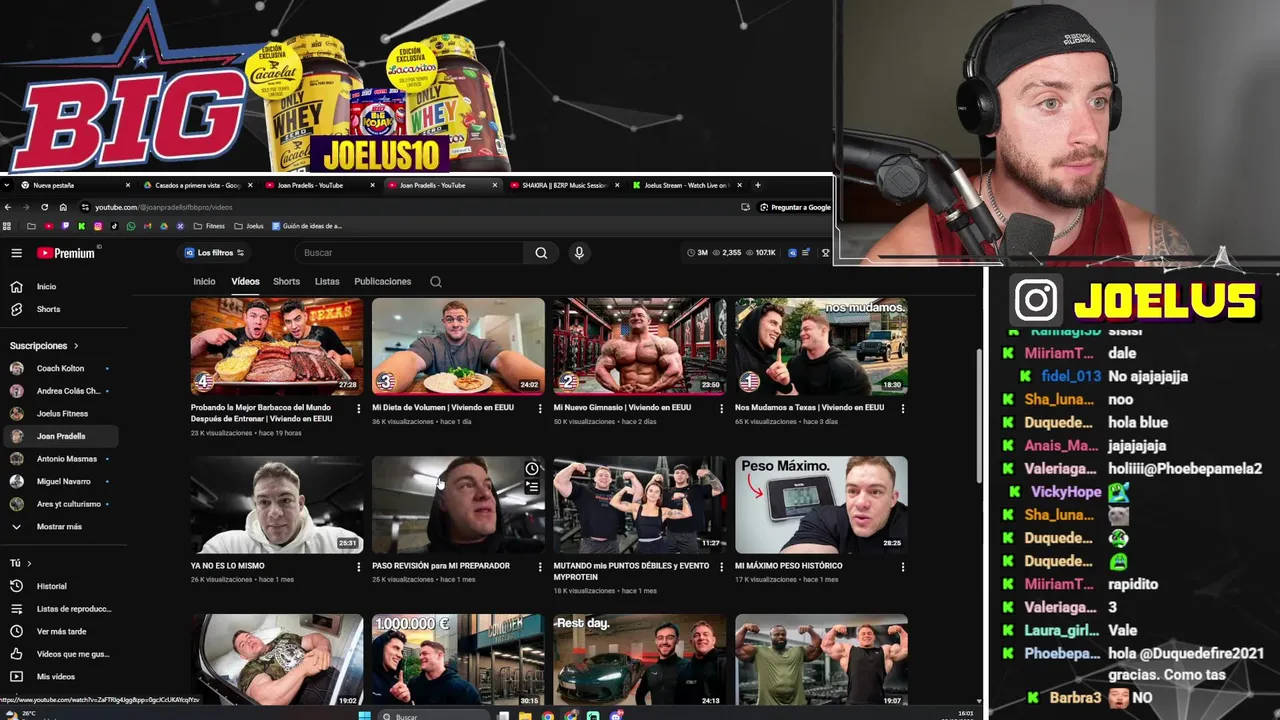
Task: Open Guión de ideas bookmark
Action: pos(307,226)
